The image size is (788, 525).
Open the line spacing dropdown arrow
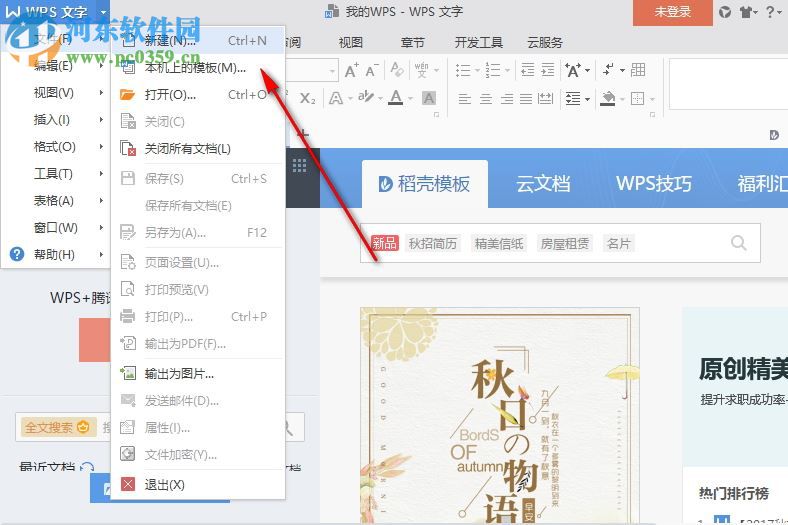pos(587,99)
